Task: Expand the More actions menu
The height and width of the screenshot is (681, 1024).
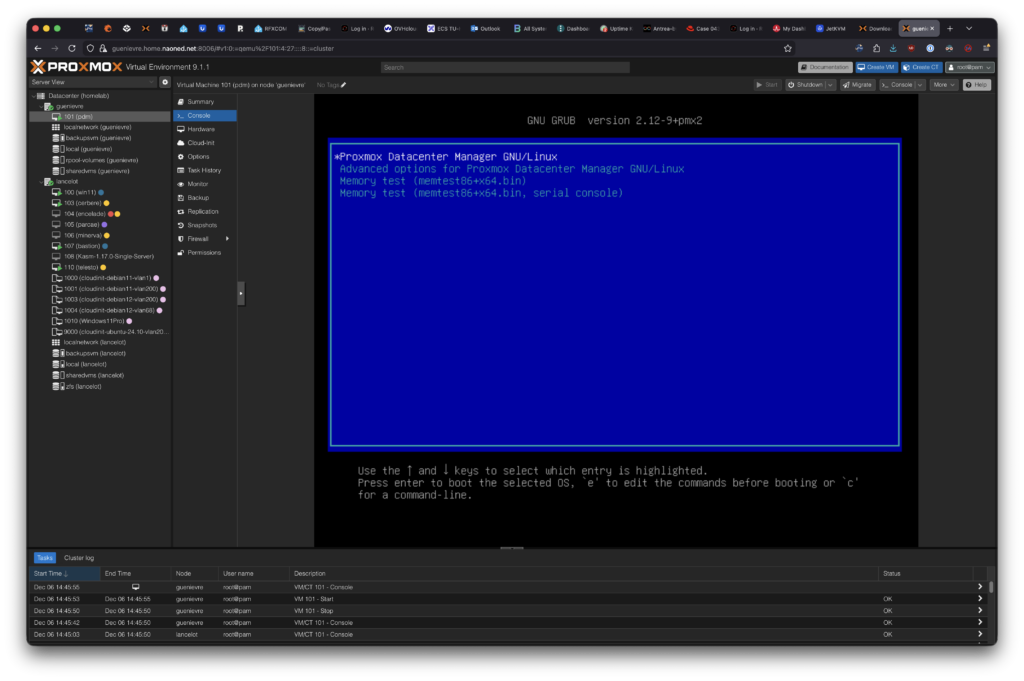Action: [x=943, y=85]
